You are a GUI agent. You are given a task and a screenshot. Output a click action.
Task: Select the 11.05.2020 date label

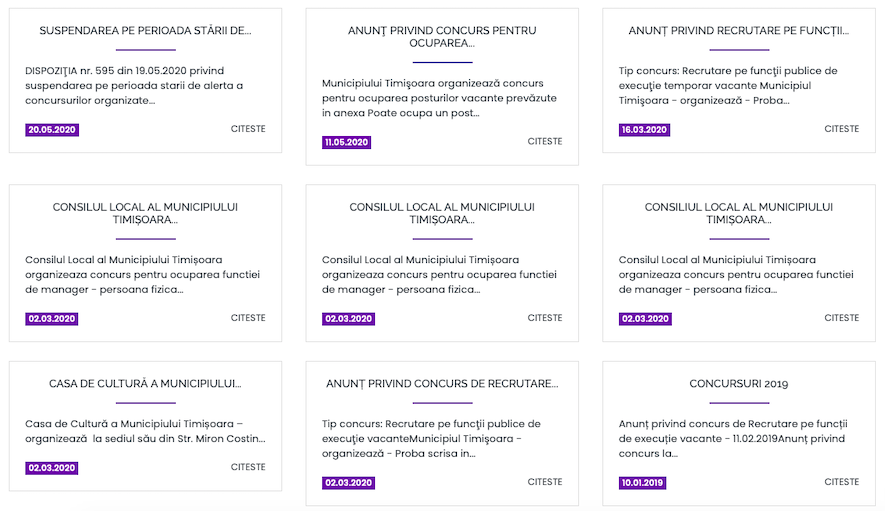[346, 142]
